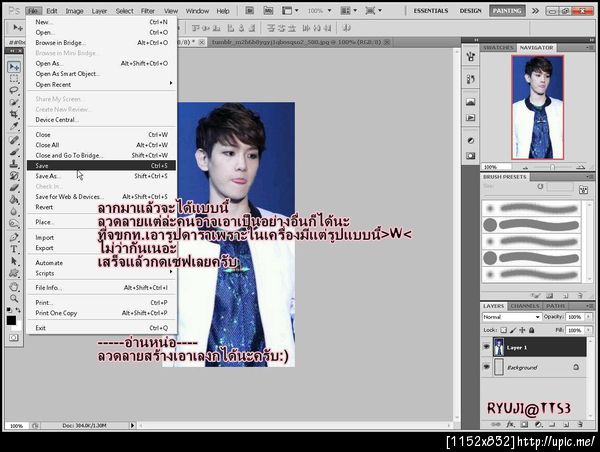Click the fx layer style icon
600x452 pixels.
[x=510, y=424]
